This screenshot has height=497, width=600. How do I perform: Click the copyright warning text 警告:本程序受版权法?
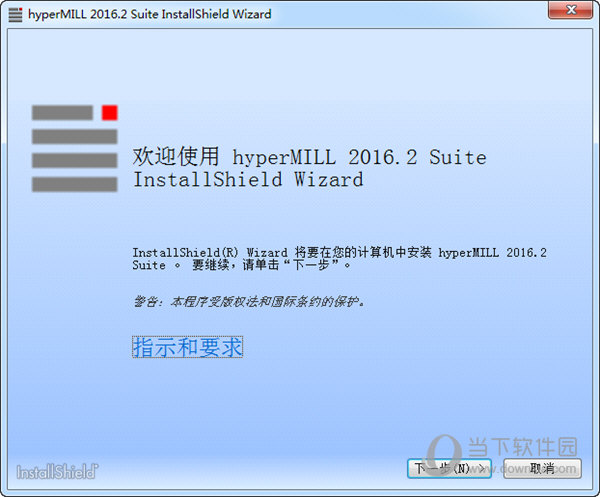(249, 301)
